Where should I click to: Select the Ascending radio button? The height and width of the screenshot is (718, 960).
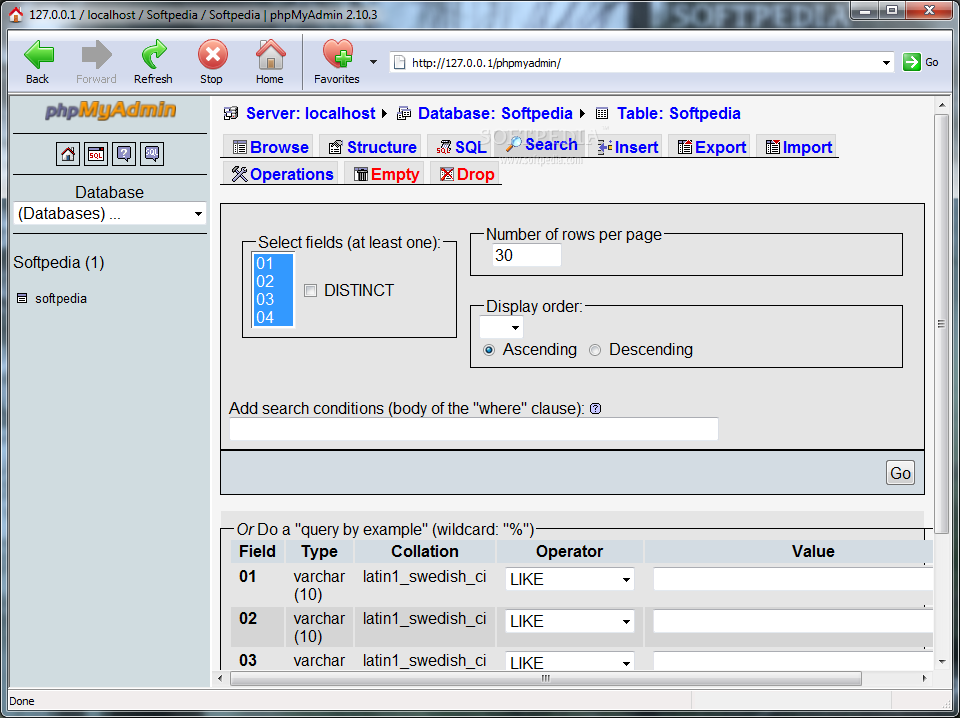[489, 350]
